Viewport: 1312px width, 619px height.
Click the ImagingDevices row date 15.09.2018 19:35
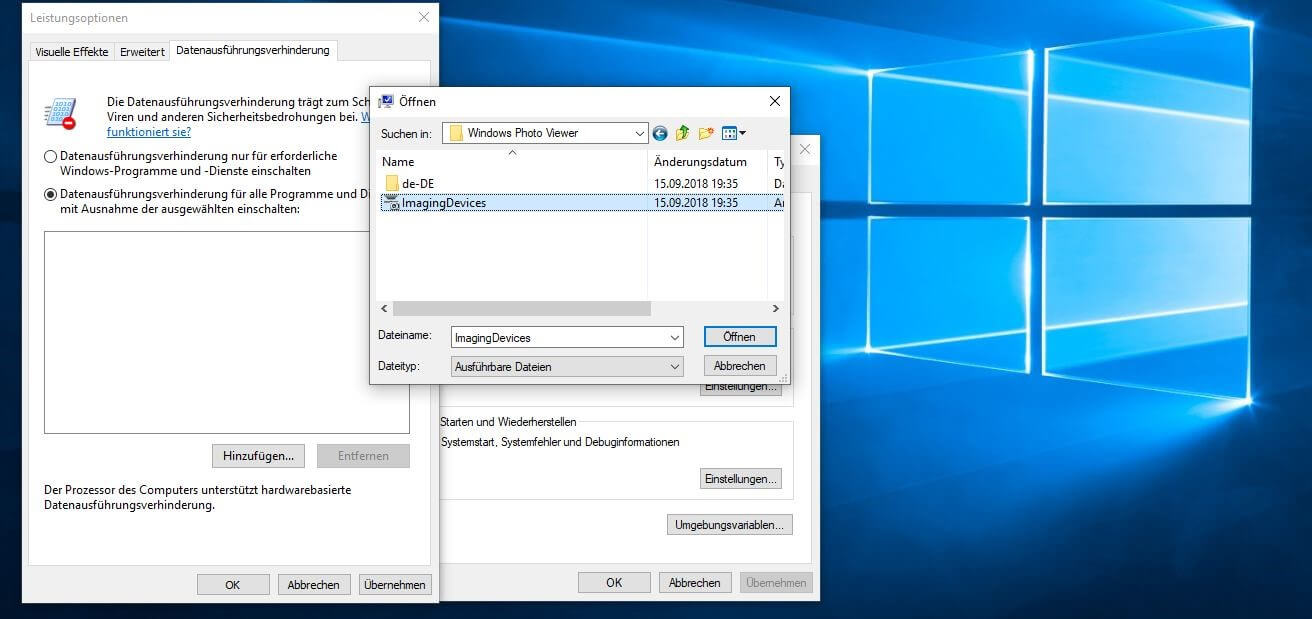click(696, 203)
